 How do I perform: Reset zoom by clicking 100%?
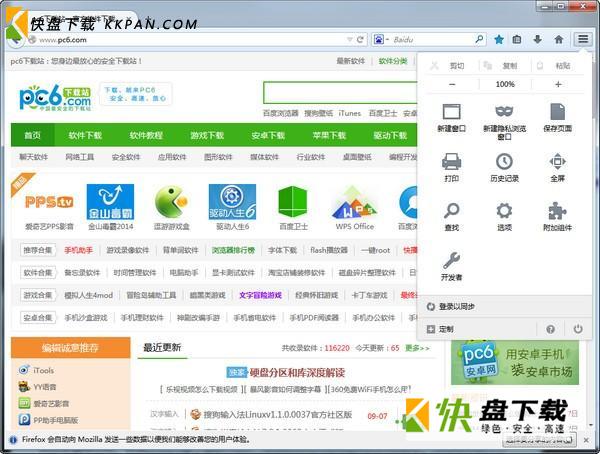505,84
